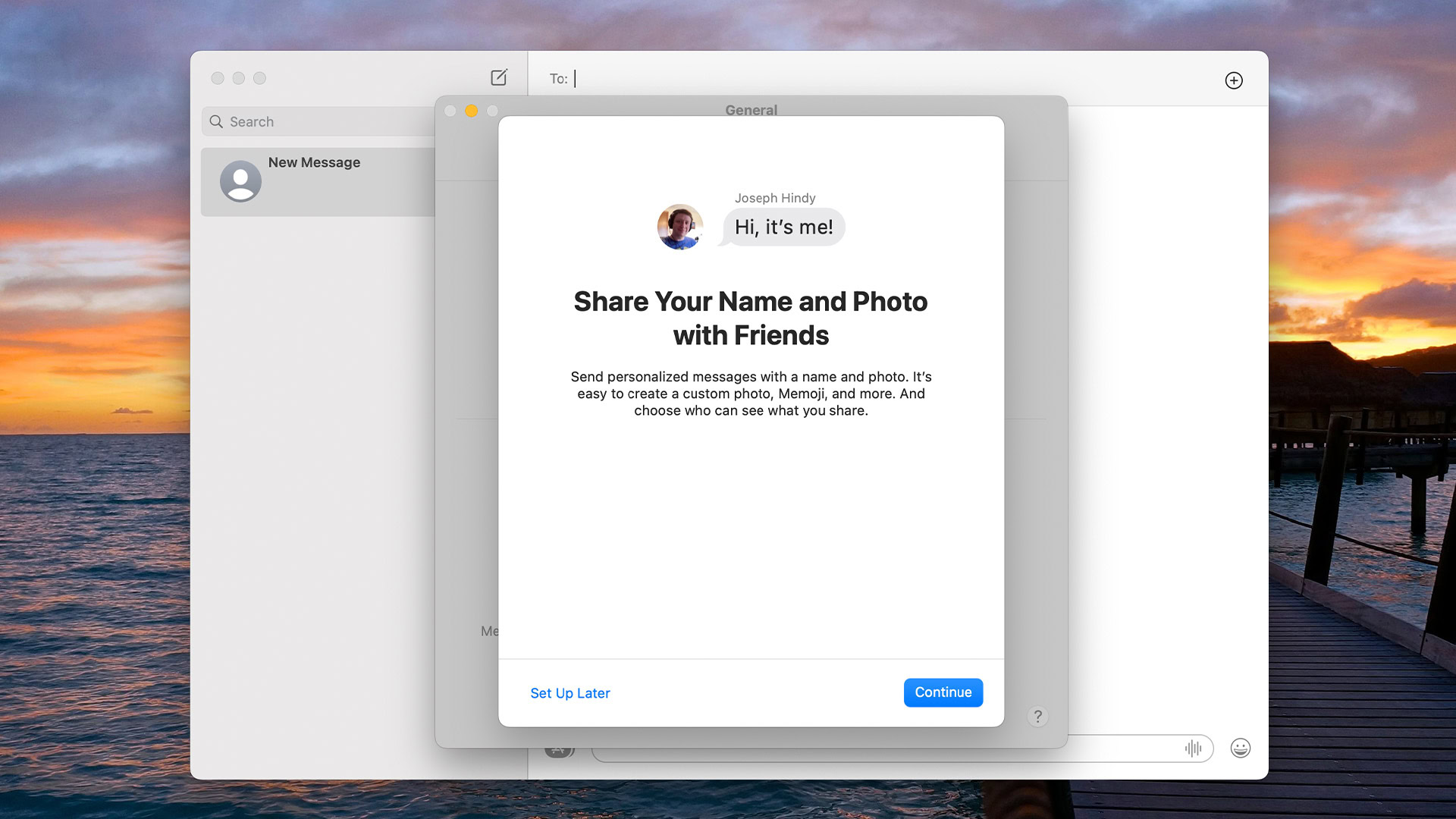The image size is (1456, 819).
Task: Click the compose new message icon
Action: click(x=498, y=77)
